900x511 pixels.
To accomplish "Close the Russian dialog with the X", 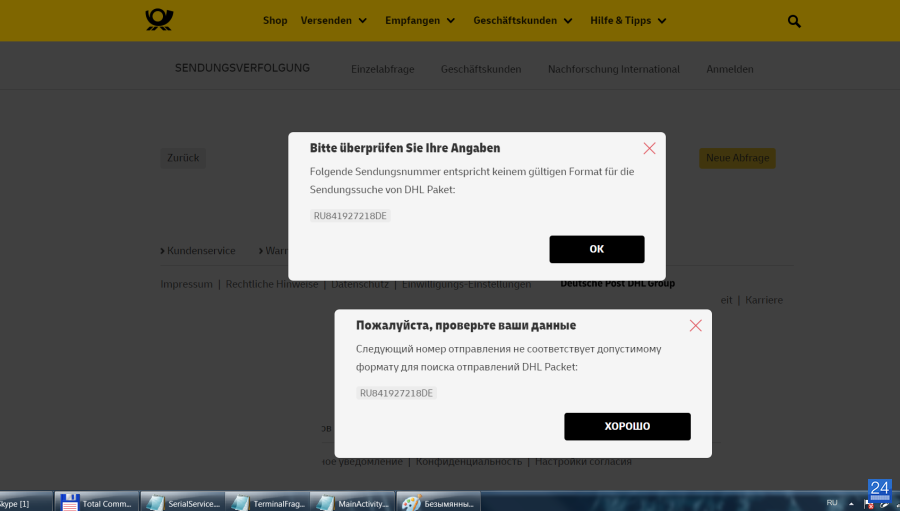I will pyautogui.click(x=695, y=326).
